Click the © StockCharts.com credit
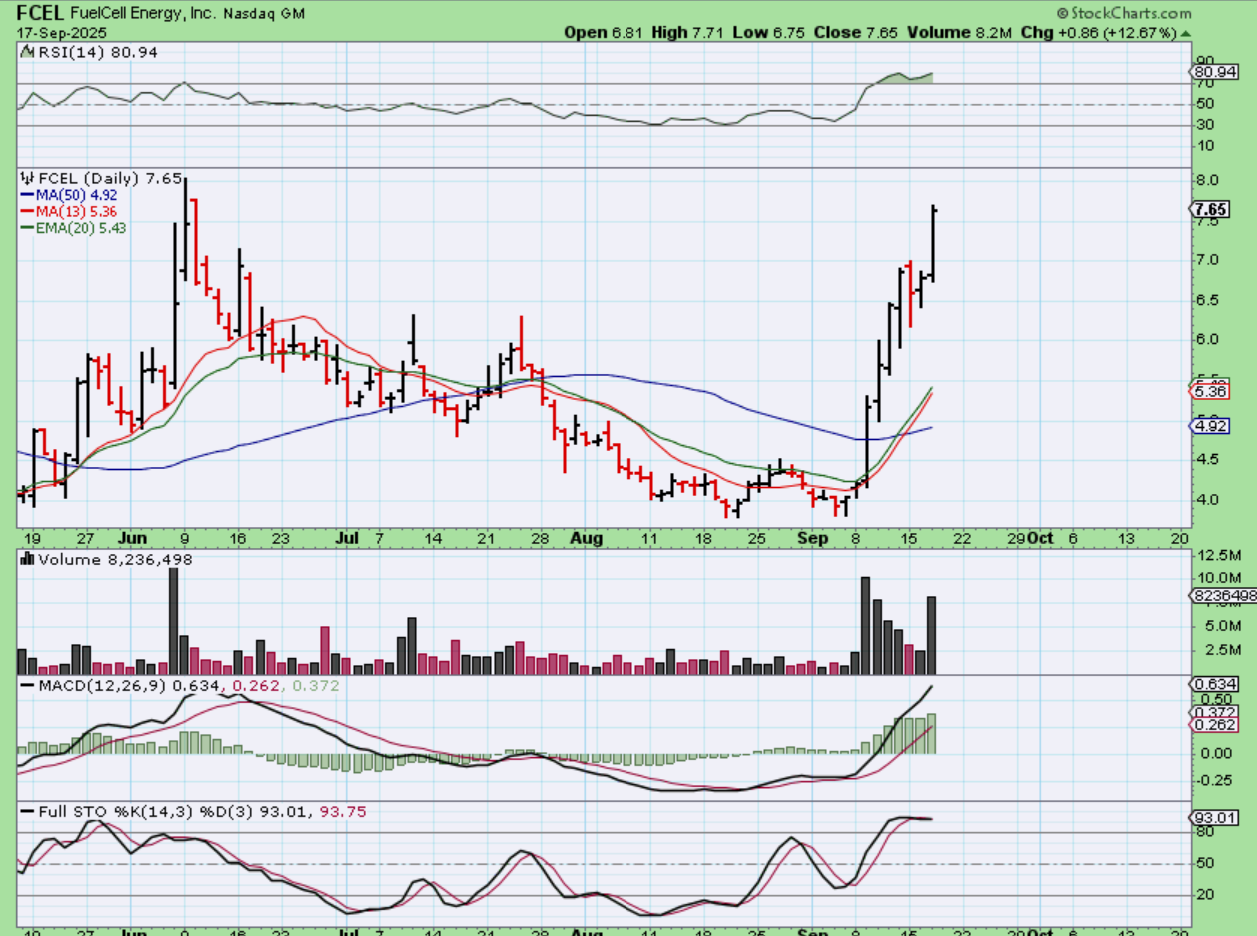Image resolution: width=1257 pixels, height=936 pixels. [x=1124, y=14]
